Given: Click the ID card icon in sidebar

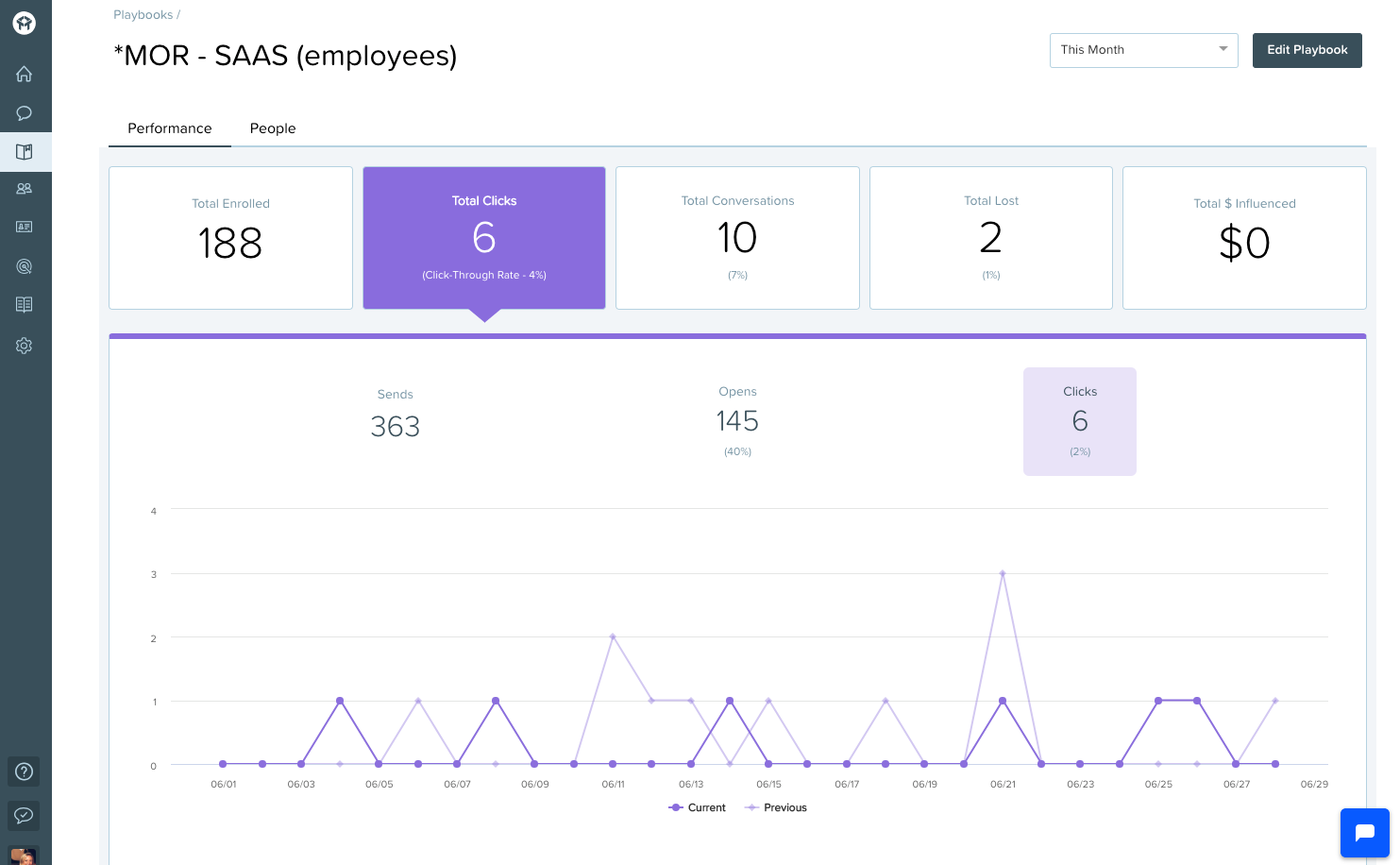Looking at the screenshot, I should point(25,227).
